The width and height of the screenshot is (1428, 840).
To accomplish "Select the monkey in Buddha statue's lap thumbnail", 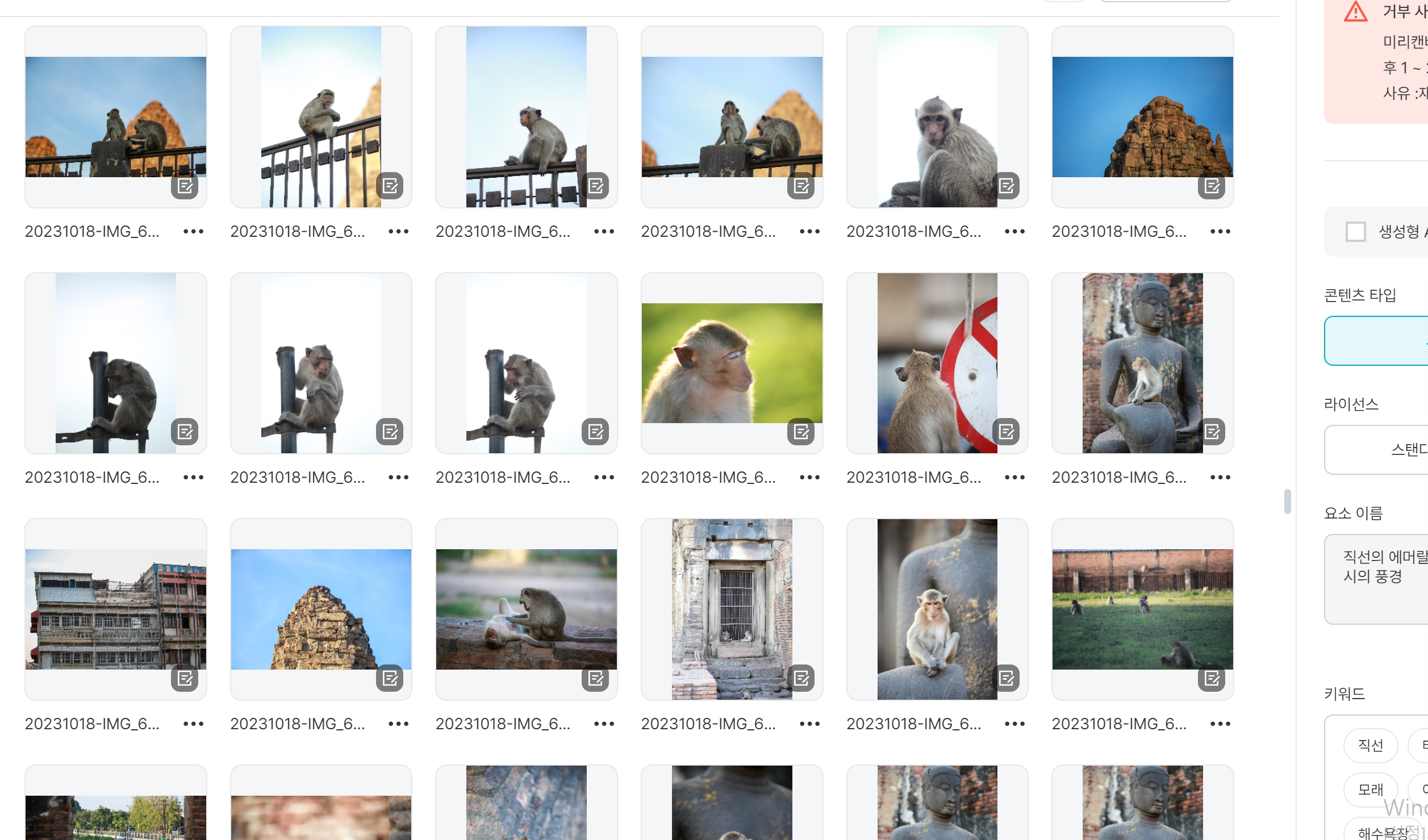I will pos(1143,363).
